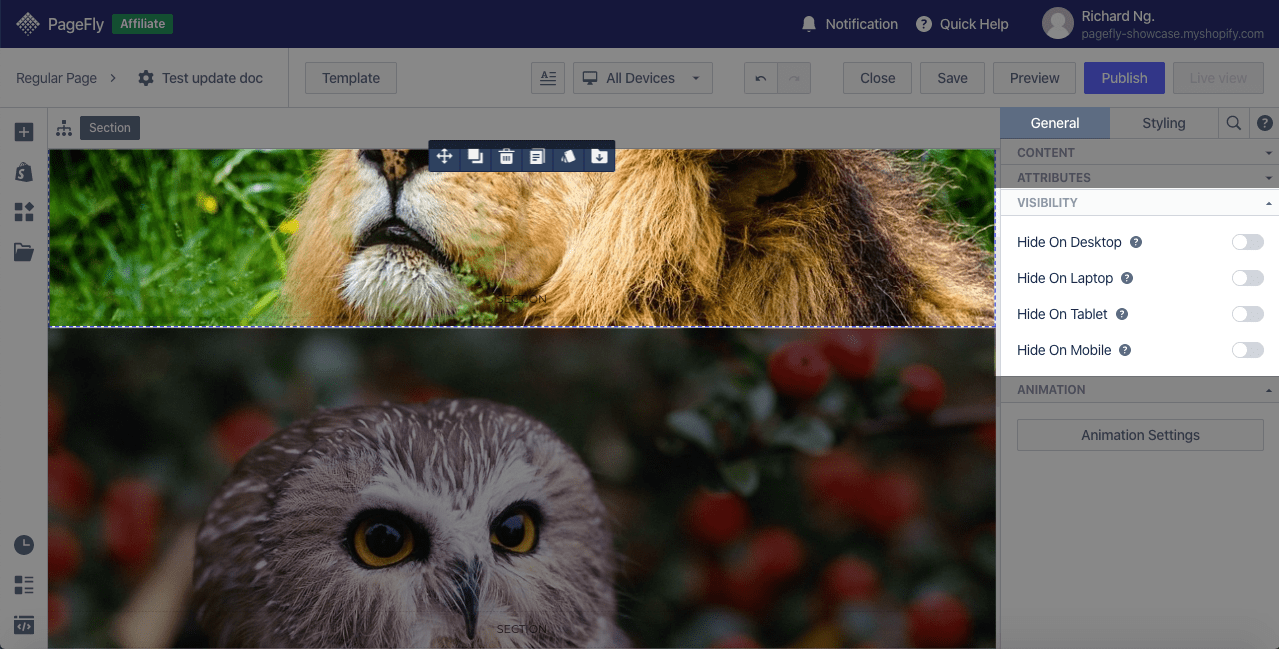Collapse the ANIMATION panel
This screenshot has height=649, width=1279.
pyautogui.click(x=1140, y=390)
